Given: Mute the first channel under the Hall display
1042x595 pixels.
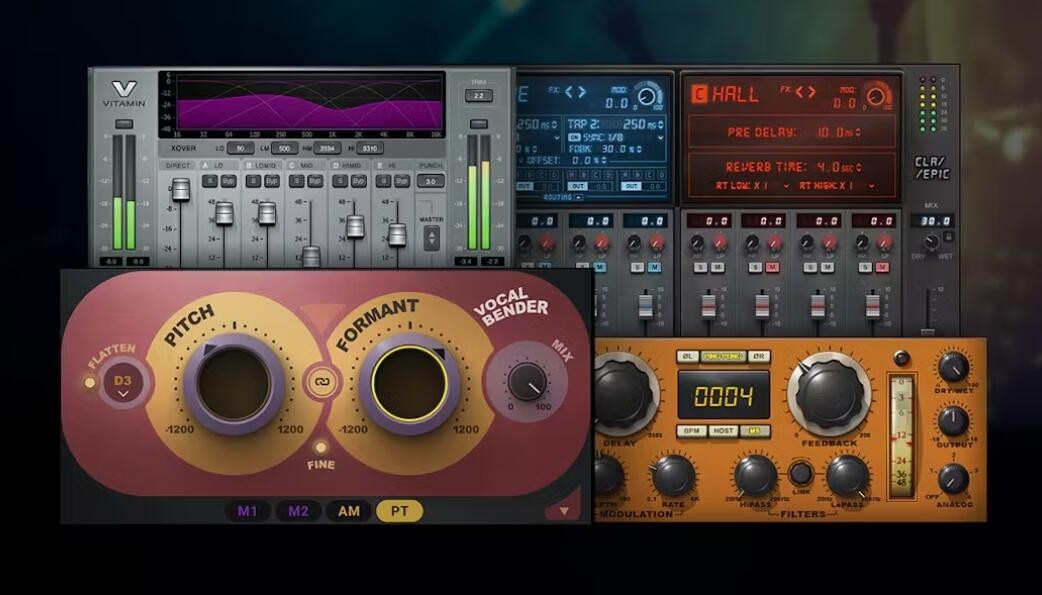Looking at the screenshot, I should (718, 267).
